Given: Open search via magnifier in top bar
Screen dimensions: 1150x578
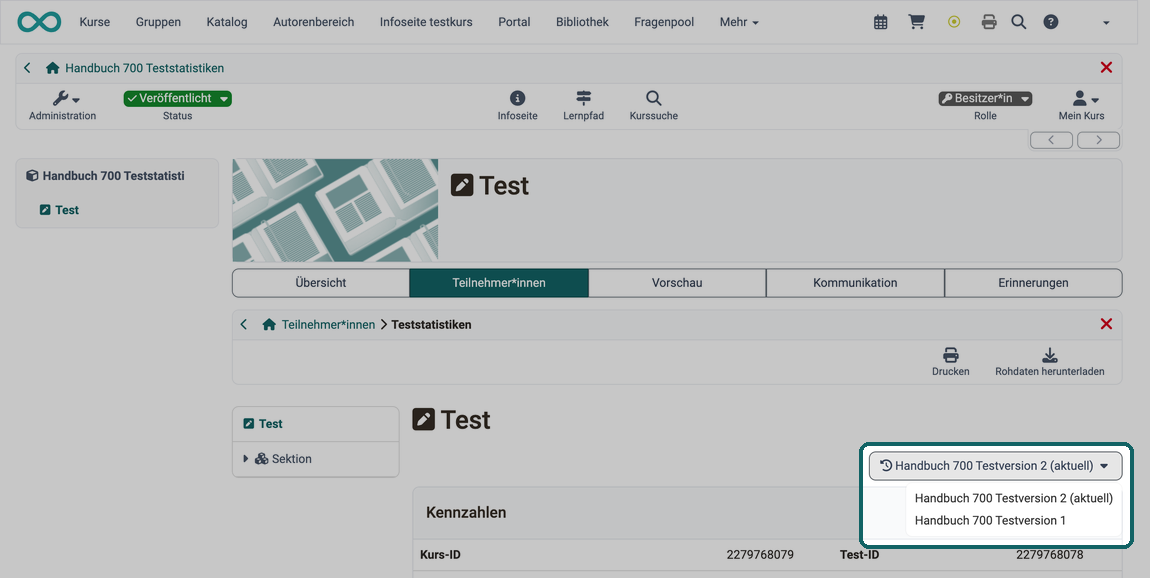Looking at the screenshot, I should point(1019,22).
